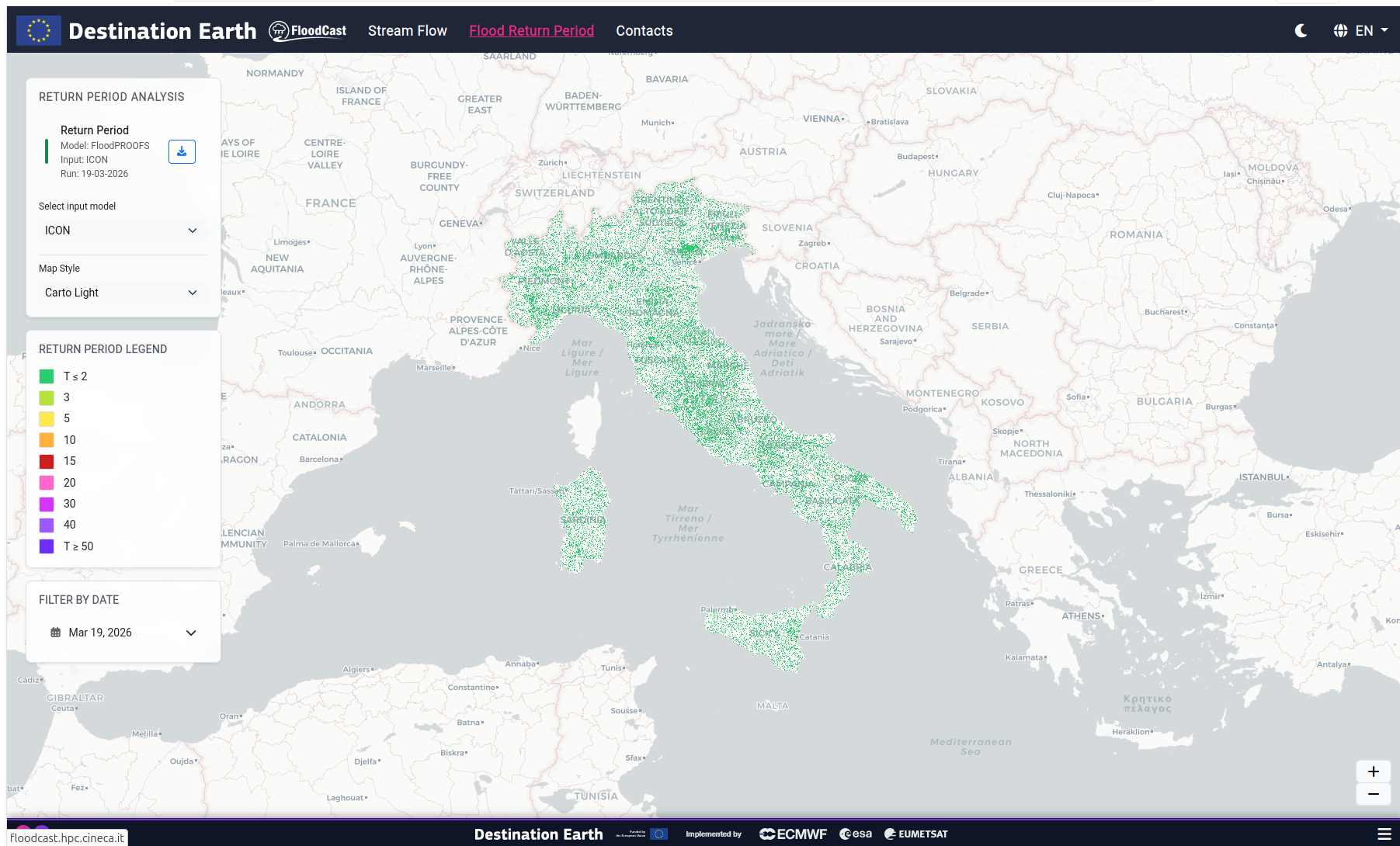Click the orange swatch for period 10
The height and width of the screenshot is (846, 1400).
click(x=47, y=440)
